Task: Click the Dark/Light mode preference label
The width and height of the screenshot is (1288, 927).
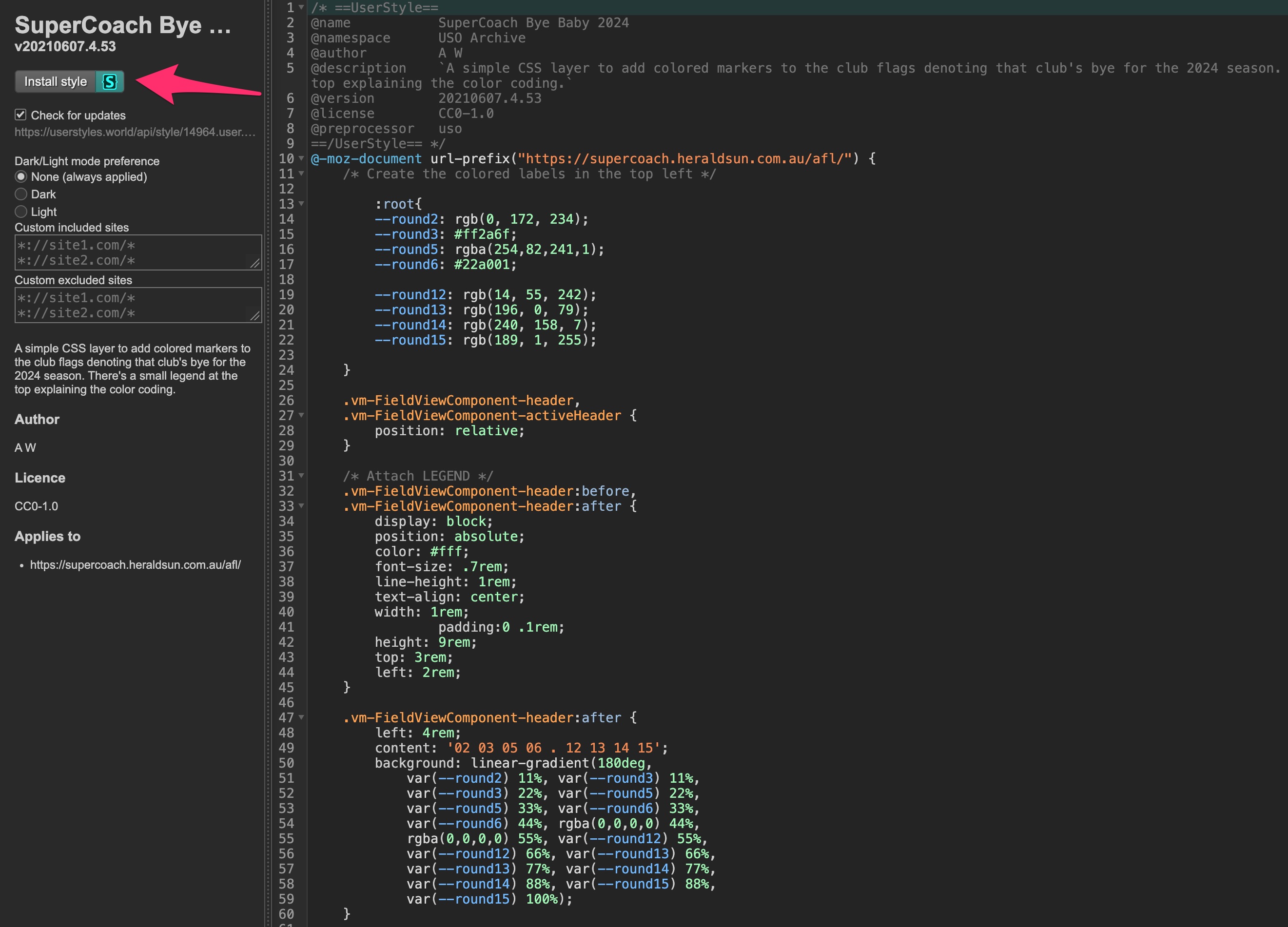Action: (x=87, y=161)
